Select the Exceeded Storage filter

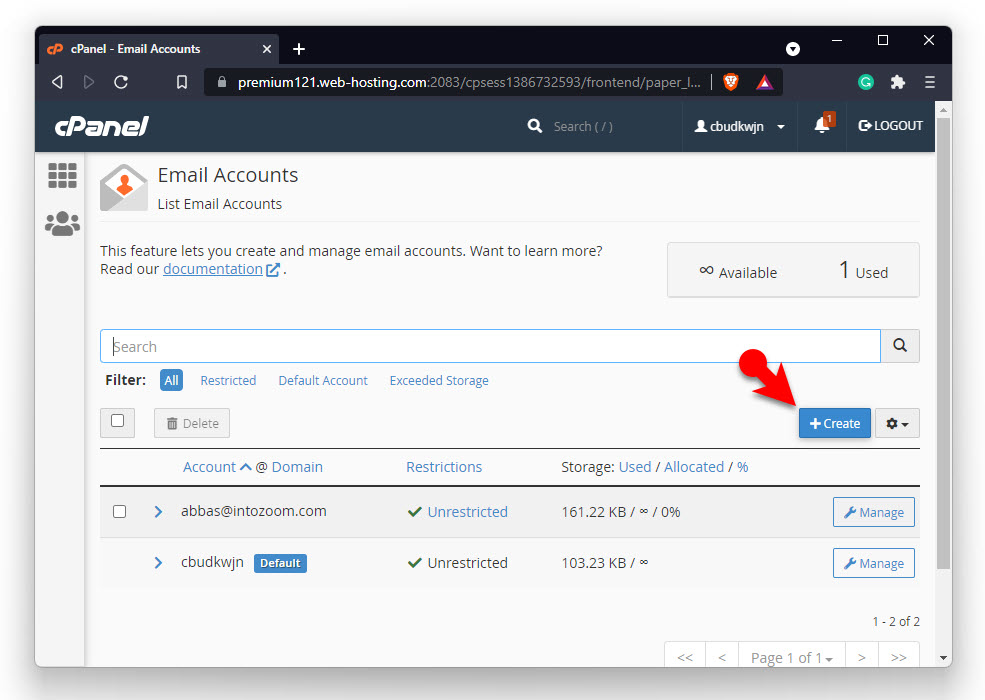439,380
